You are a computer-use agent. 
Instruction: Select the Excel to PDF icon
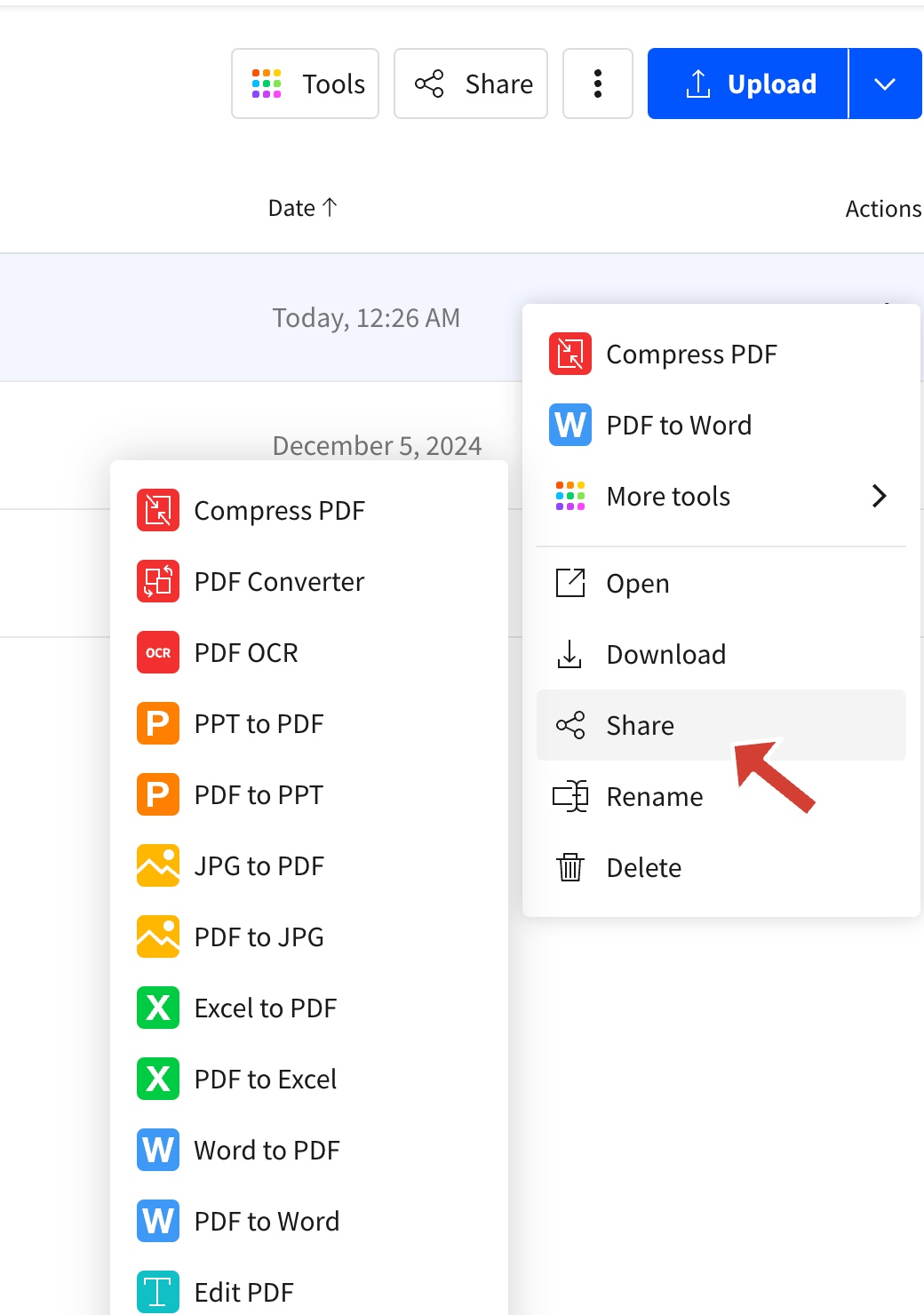click(157, 1008)
